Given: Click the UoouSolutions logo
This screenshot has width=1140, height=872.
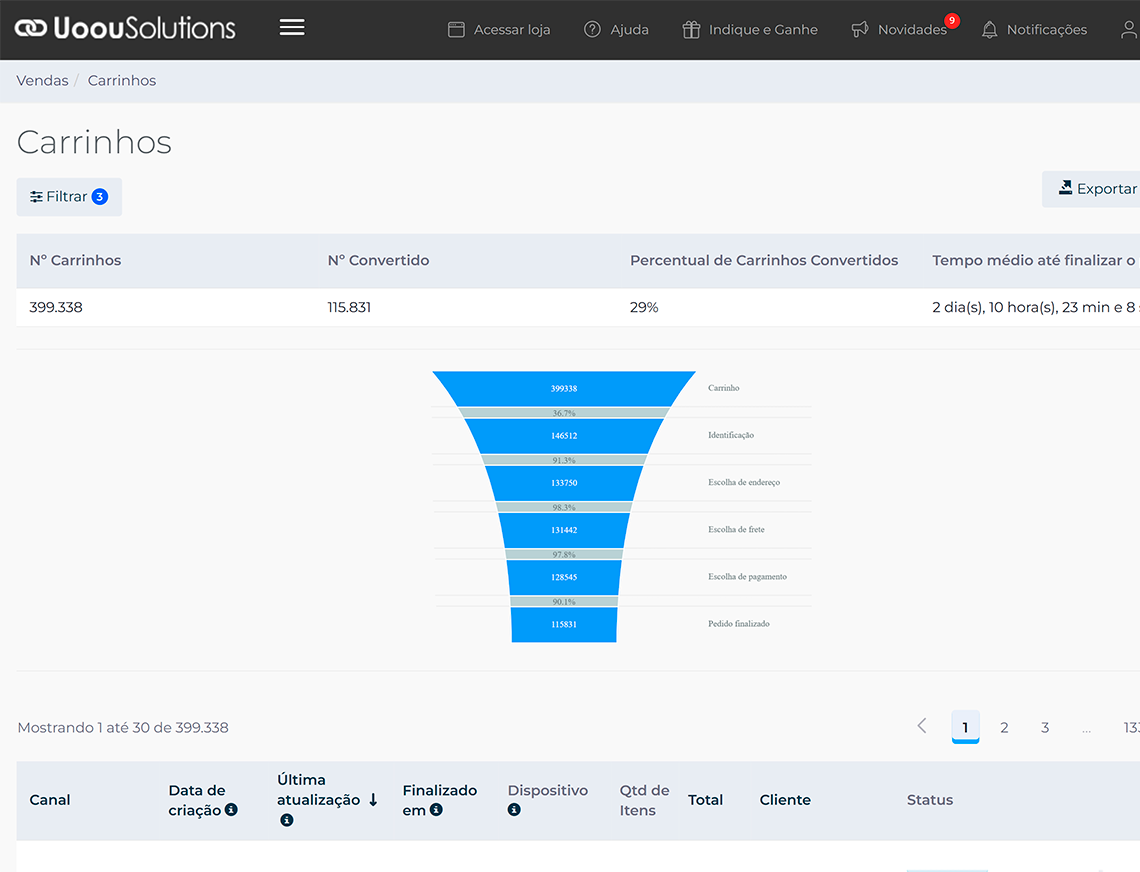Looking at the screenshot, I should [126, 28].
